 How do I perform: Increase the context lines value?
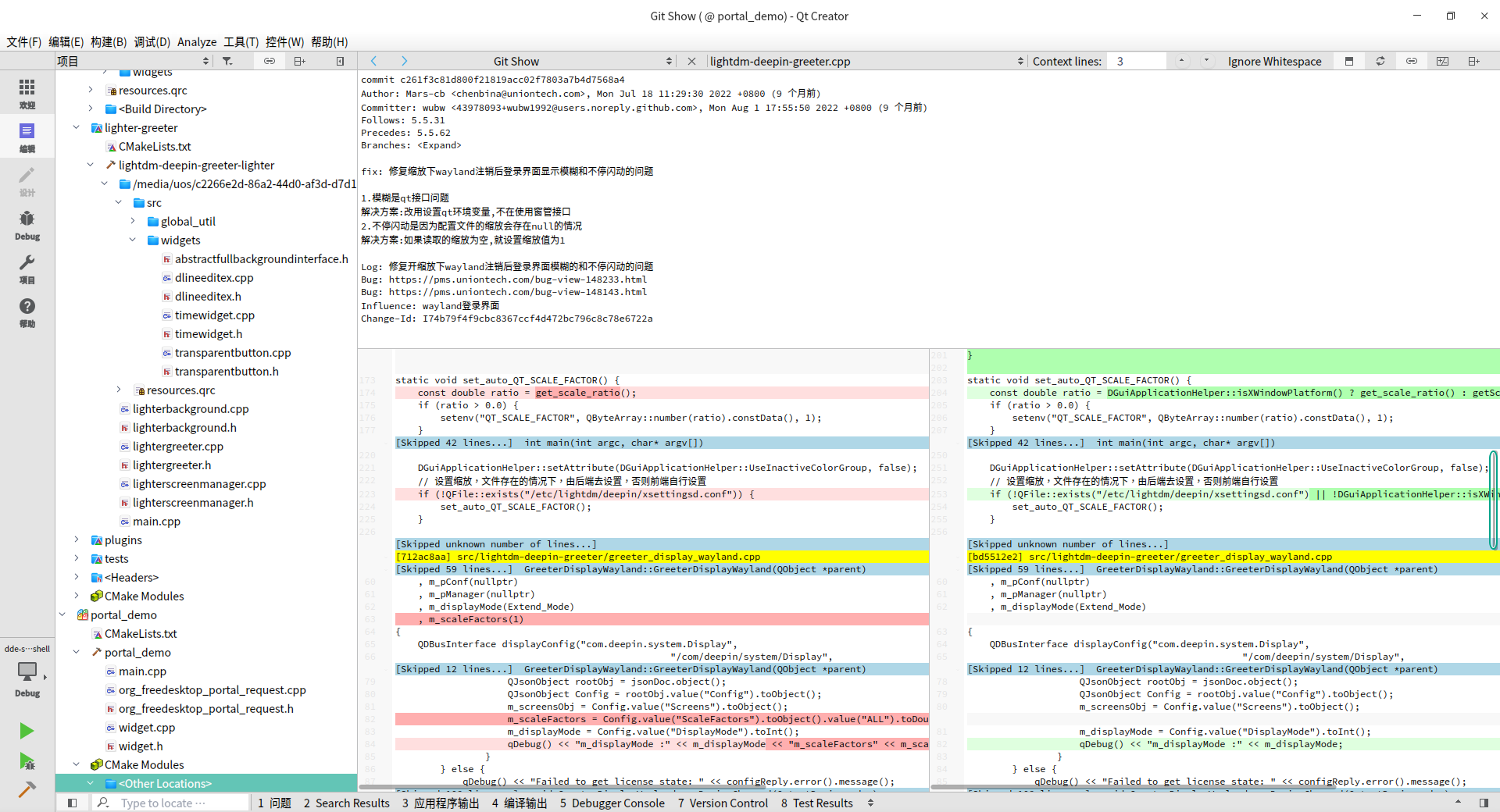1181,59
